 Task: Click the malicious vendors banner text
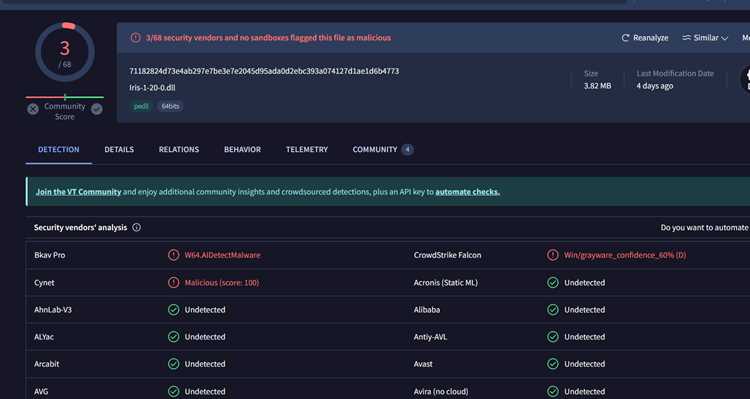tap(268, 37)
